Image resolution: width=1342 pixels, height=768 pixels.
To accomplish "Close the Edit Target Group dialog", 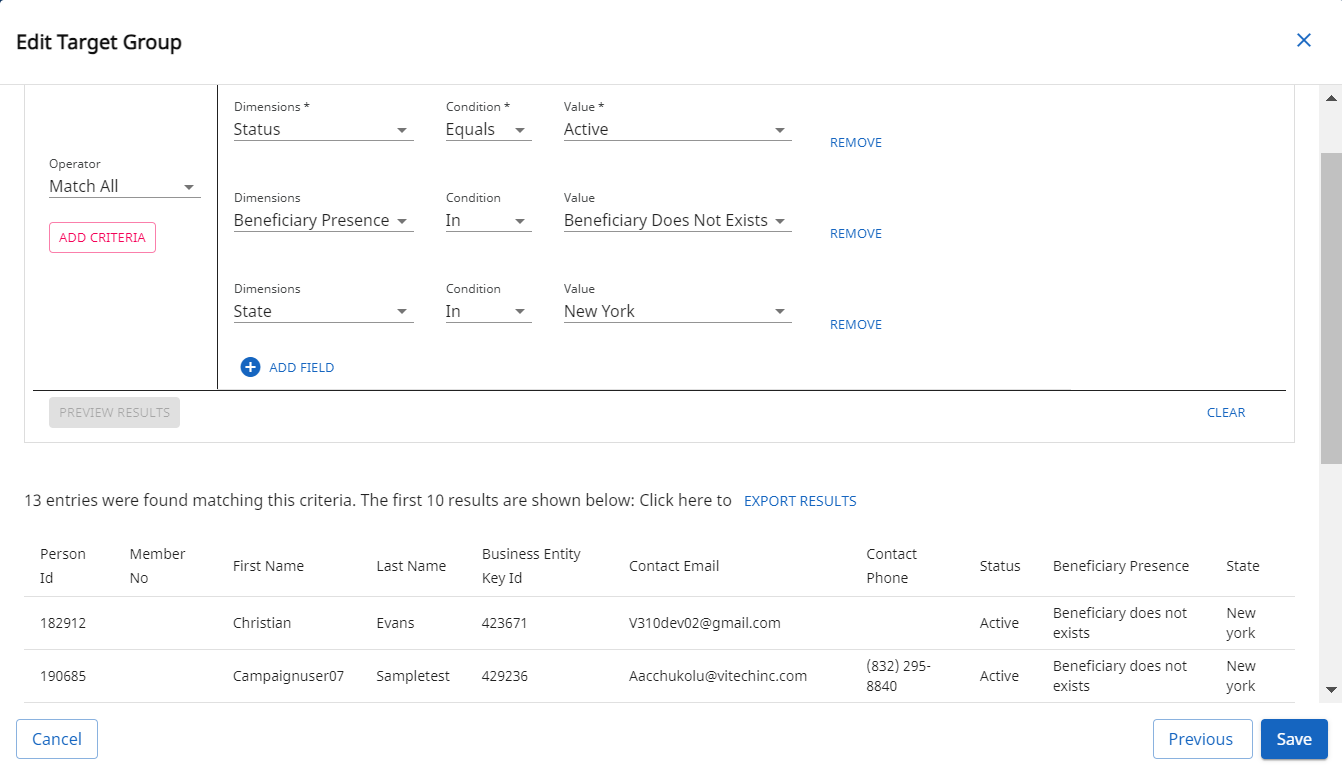I will [1303, 40].
